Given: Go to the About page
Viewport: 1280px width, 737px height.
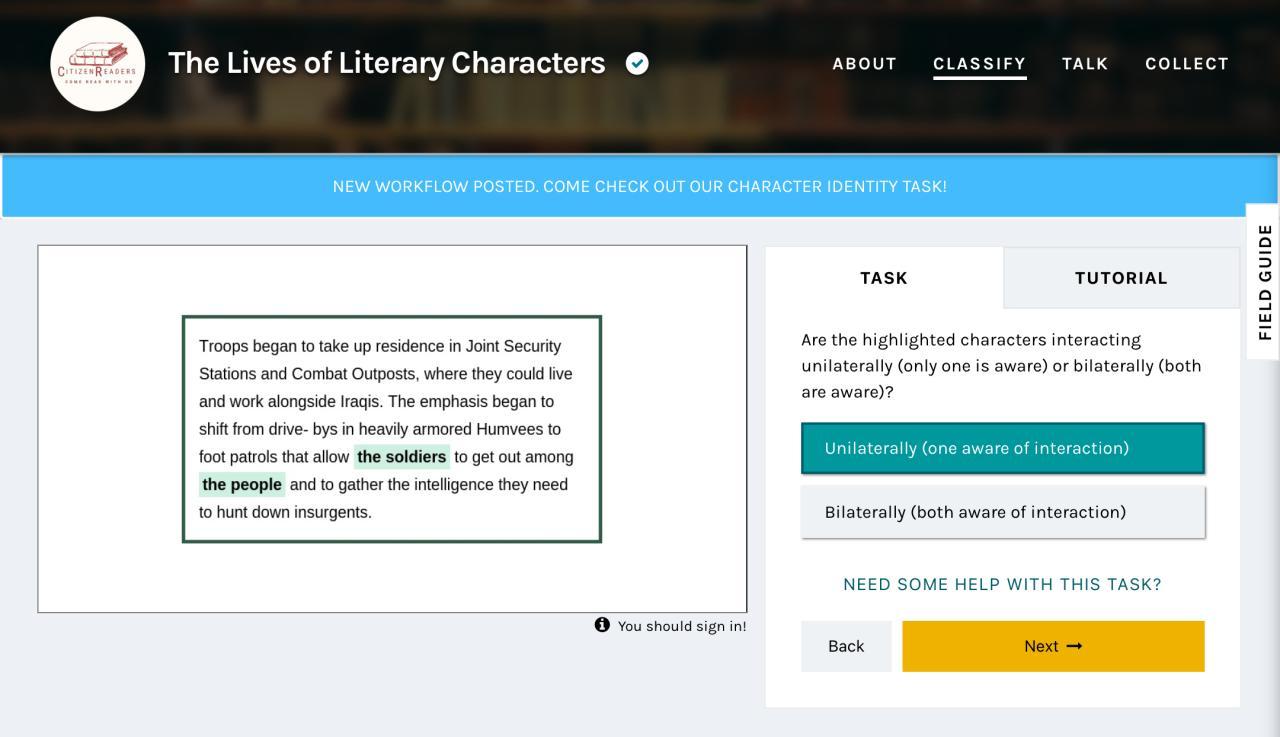Looking at the screenshot, I should (x=864, y=64).
